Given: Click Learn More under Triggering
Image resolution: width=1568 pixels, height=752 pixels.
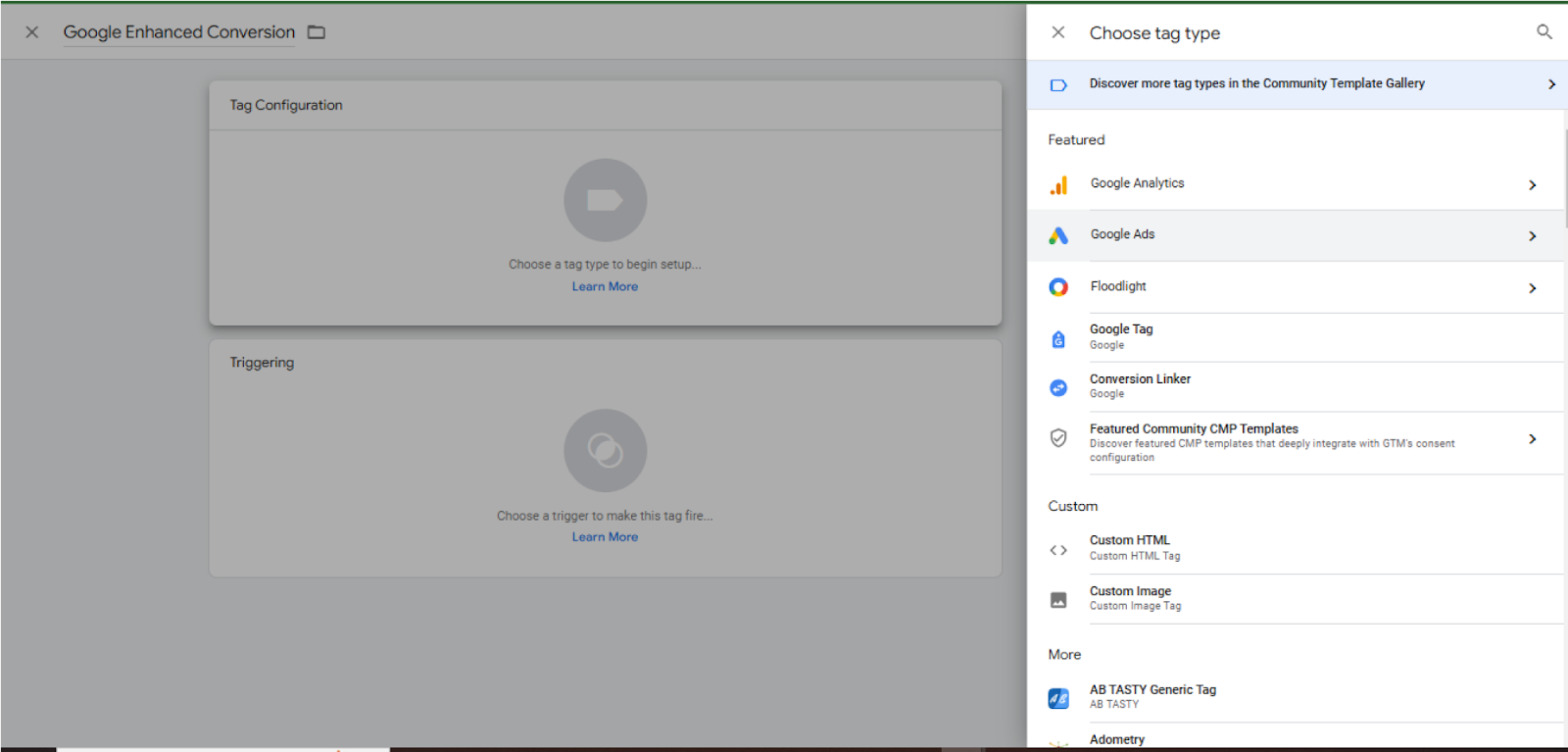Looking at the screenshot, I should [605, 537].
